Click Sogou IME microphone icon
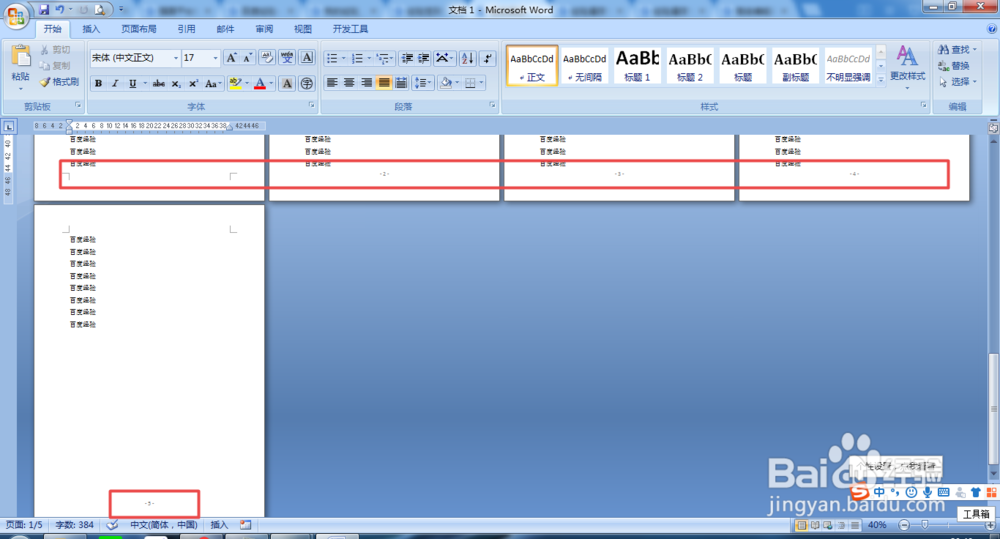Screen dimensions: 1000x539 [927, 492]
